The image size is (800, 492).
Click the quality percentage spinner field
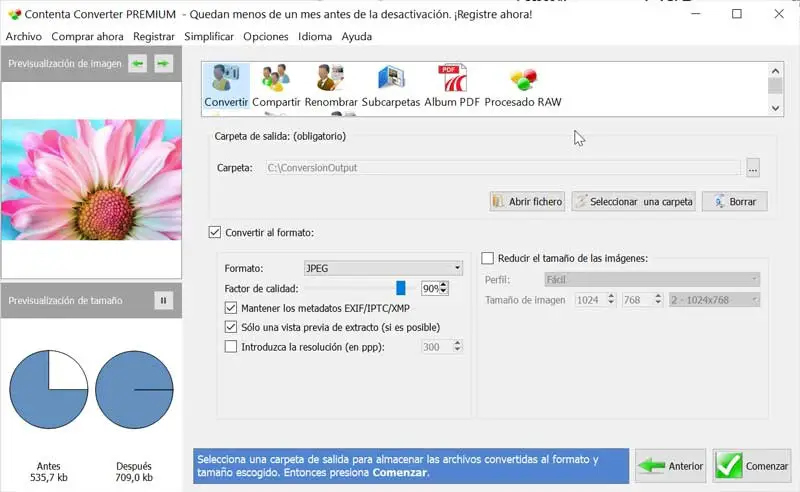pyautogui.click(x=434, y=288)
